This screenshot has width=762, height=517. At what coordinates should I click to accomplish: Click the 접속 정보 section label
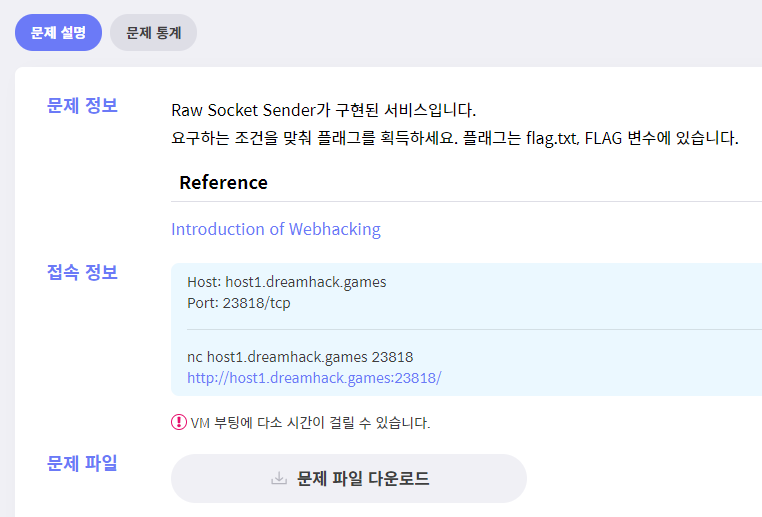pyautogui.click(x=82, y=272)
